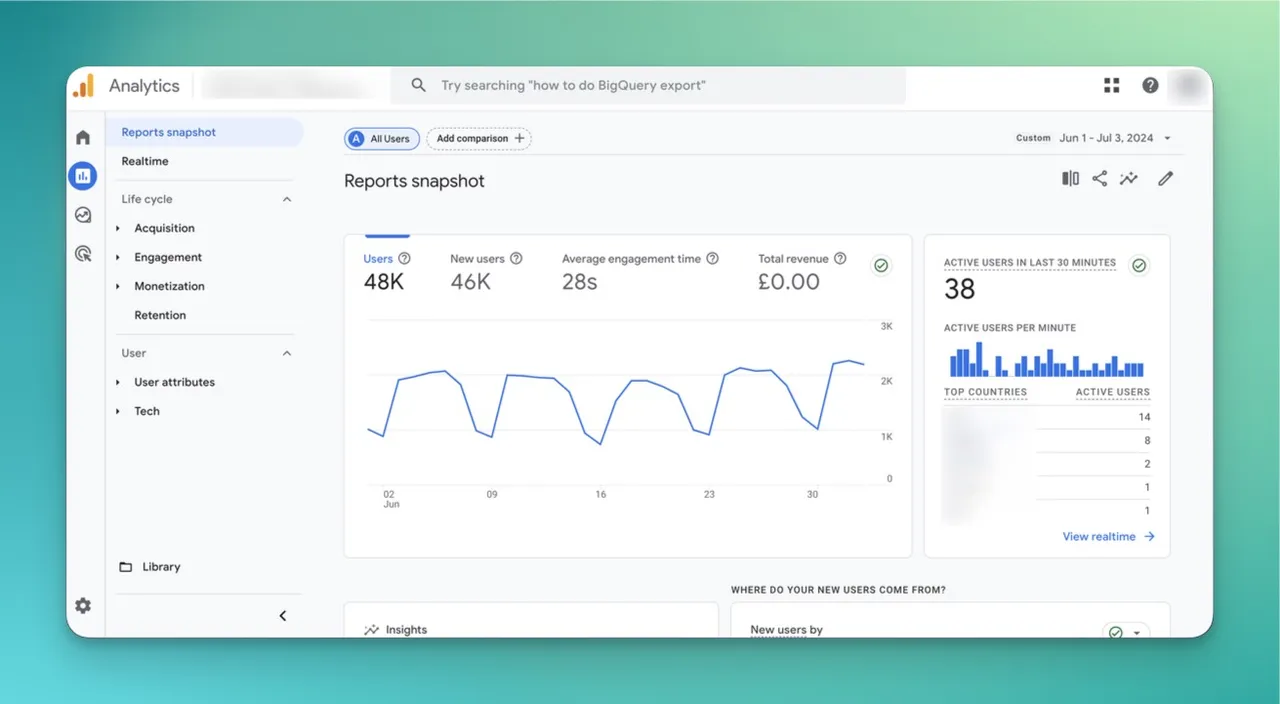Click the WHERE DO YOUR NEW USERS COME FROM? heading
The height and width of the screenshot is (704, 1280).
click(838, 590)
